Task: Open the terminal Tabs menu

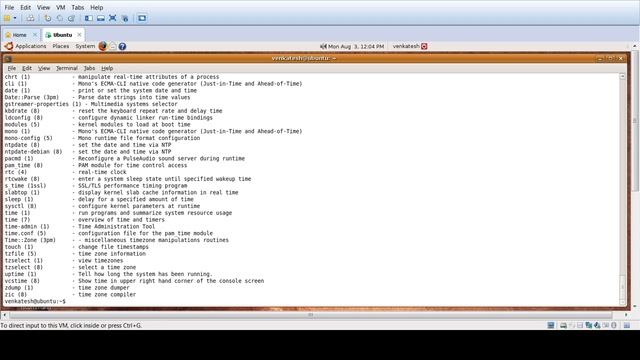Action: [89, 68]
